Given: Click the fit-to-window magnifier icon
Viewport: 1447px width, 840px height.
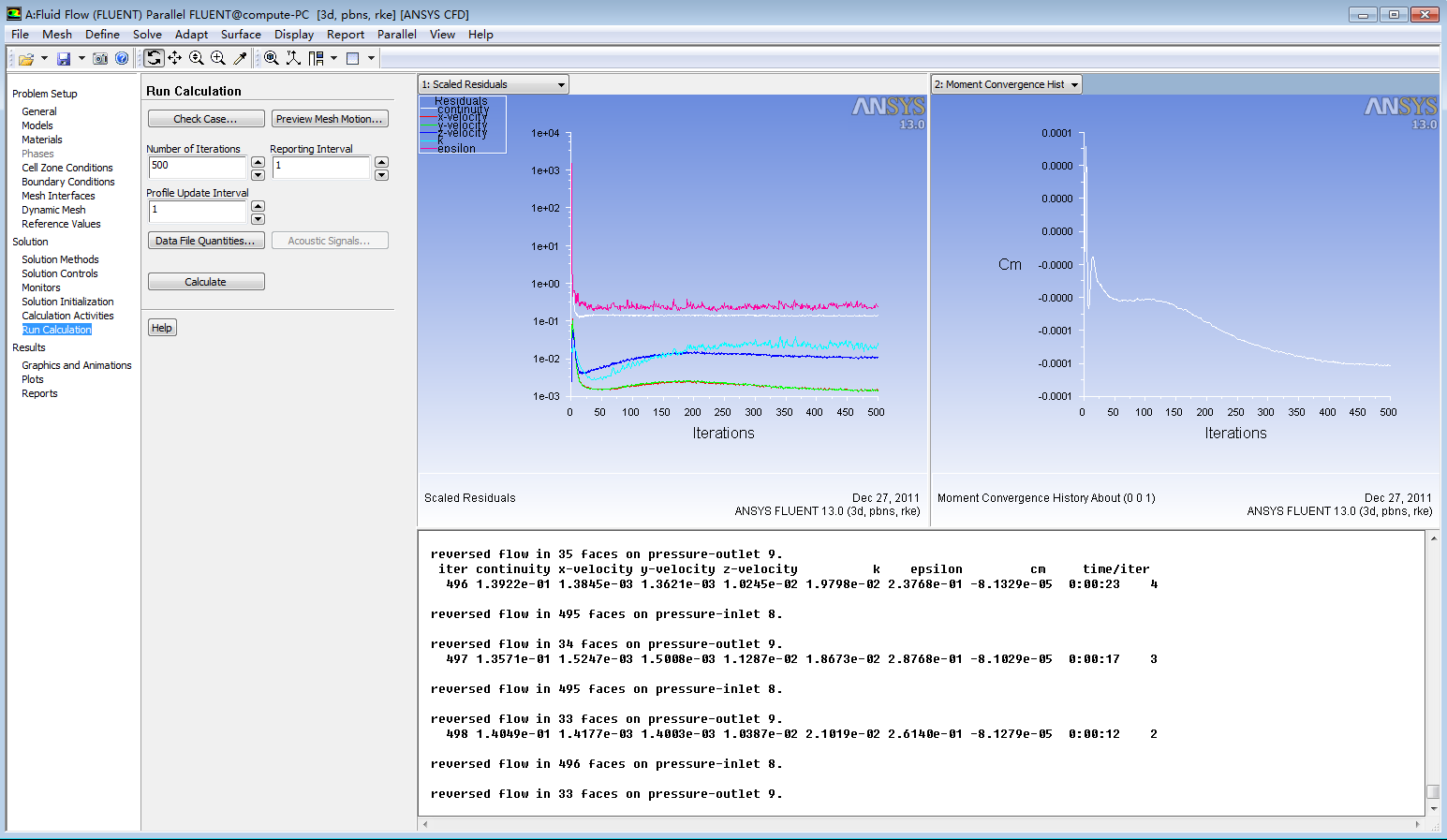Looking at the screenshot, I should 271,58.
